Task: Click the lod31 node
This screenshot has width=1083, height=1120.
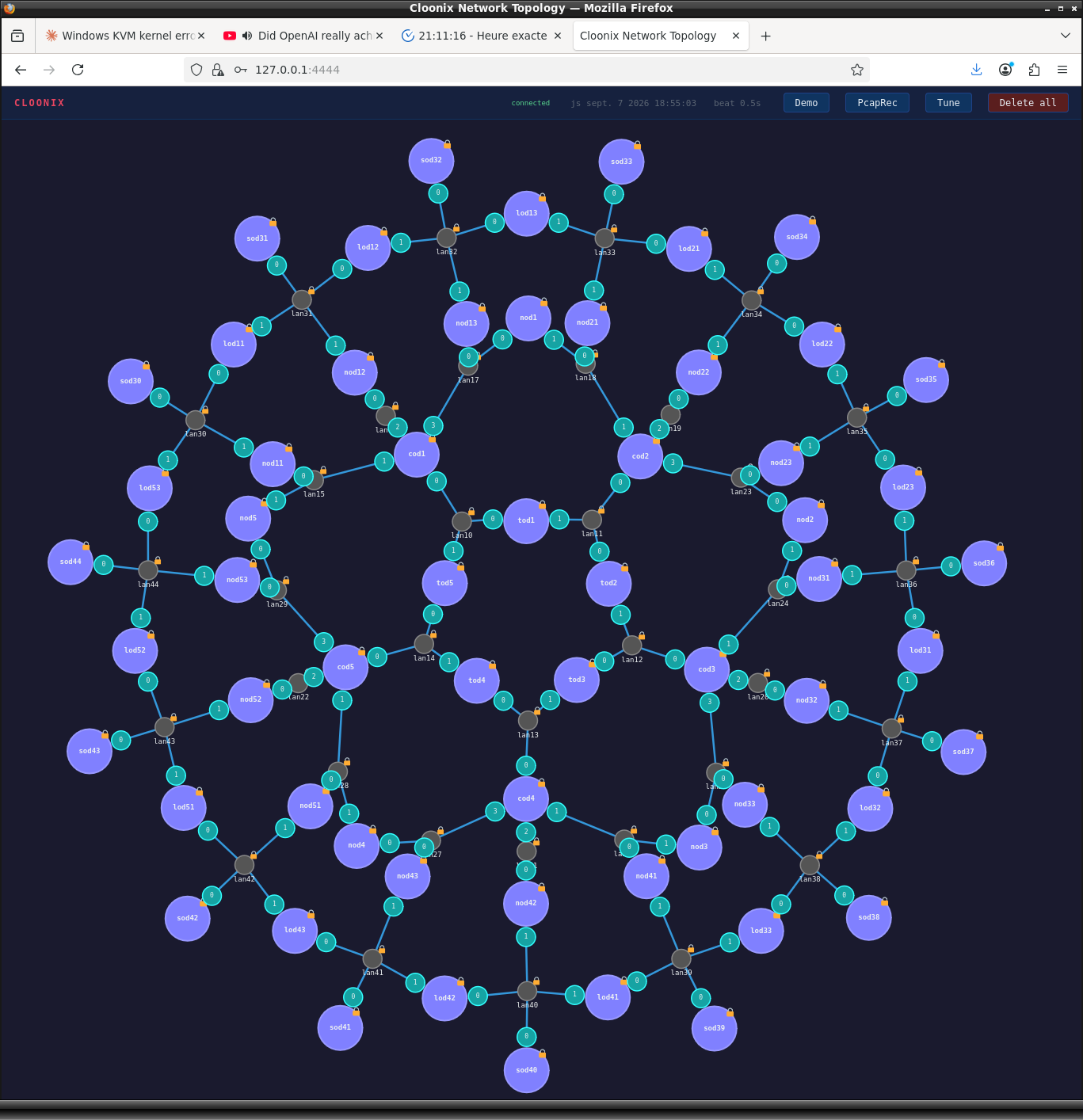Action: point(921,650)
